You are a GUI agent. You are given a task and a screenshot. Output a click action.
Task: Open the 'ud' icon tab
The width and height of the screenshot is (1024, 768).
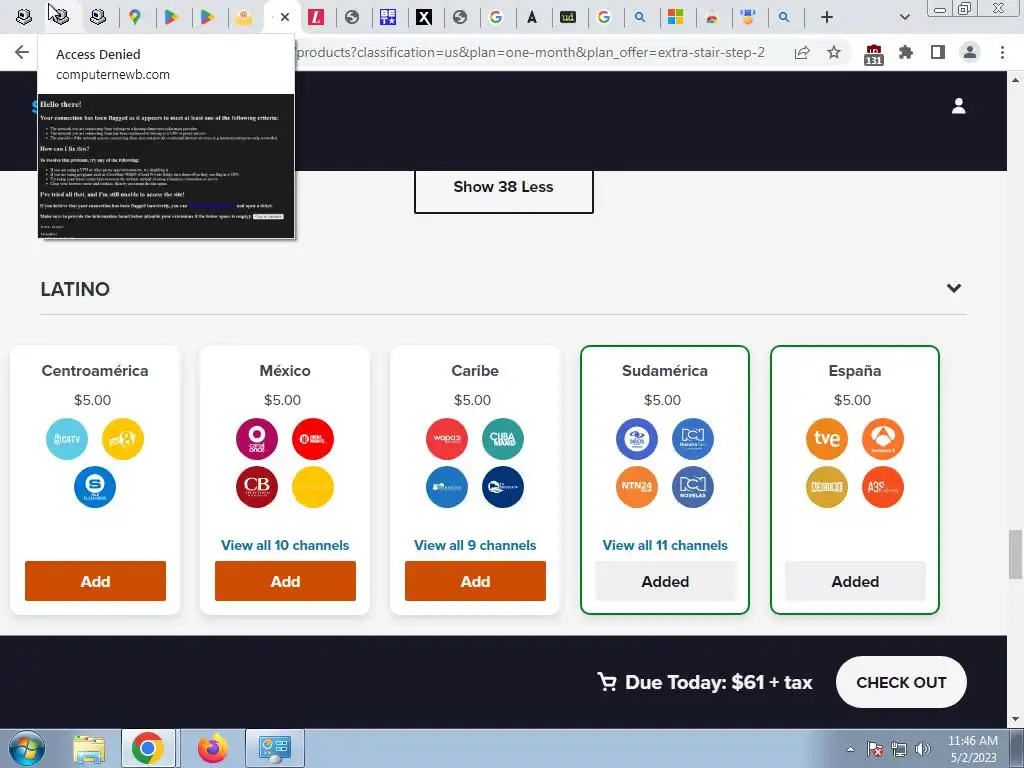pos(568,17)
